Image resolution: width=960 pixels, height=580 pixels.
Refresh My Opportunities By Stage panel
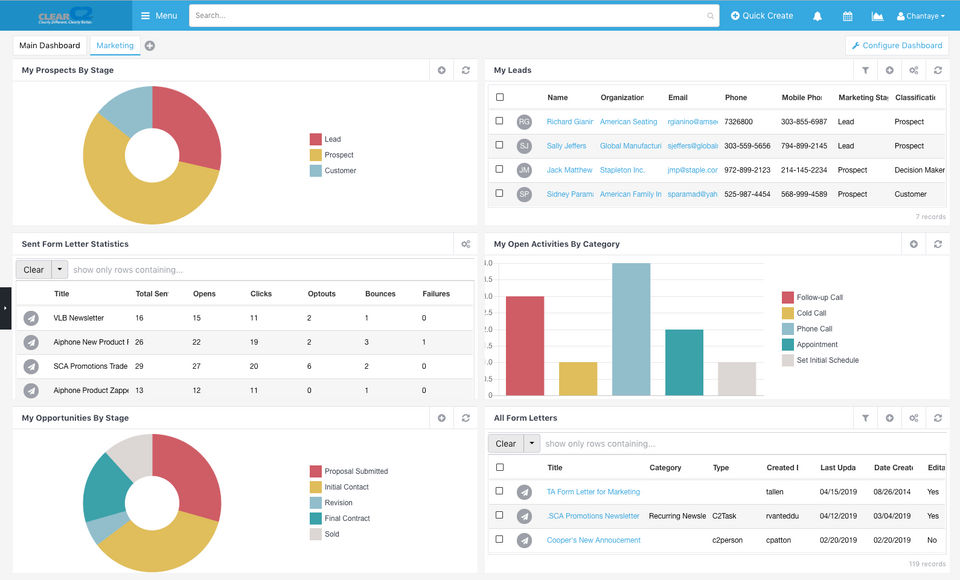465,418
